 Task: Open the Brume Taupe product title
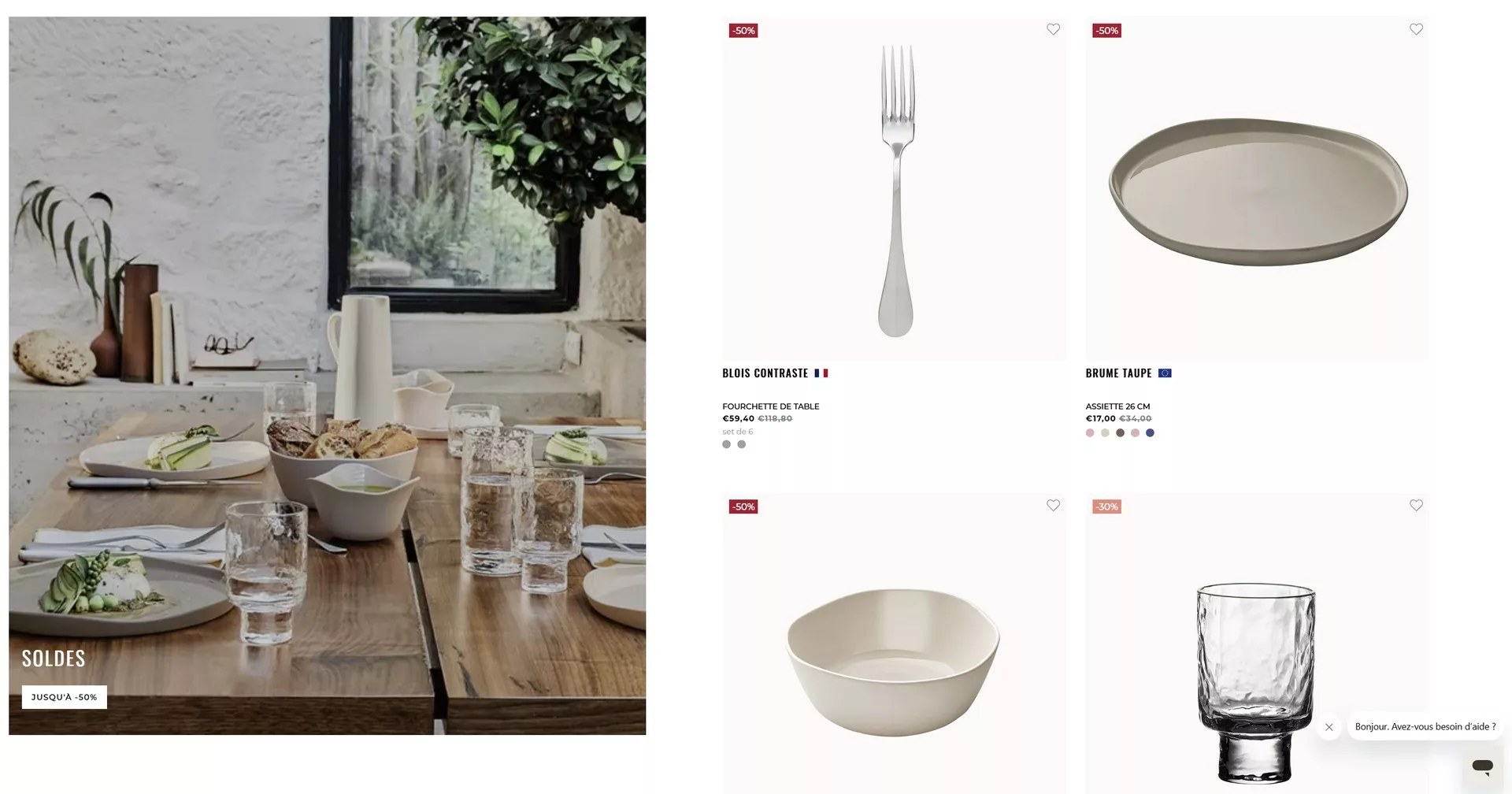point(1118,373)
